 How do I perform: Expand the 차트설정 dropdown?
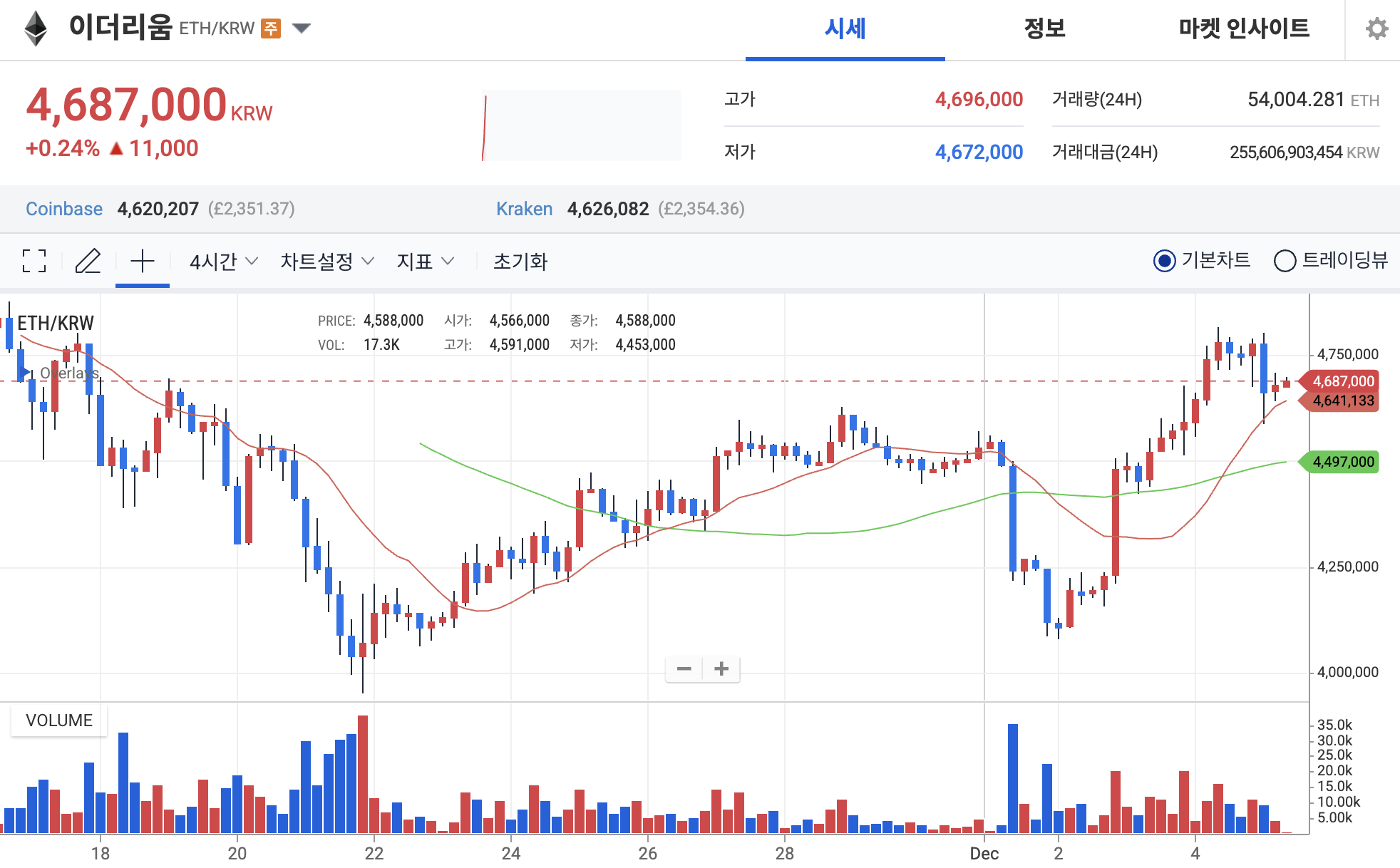point(324,262)
